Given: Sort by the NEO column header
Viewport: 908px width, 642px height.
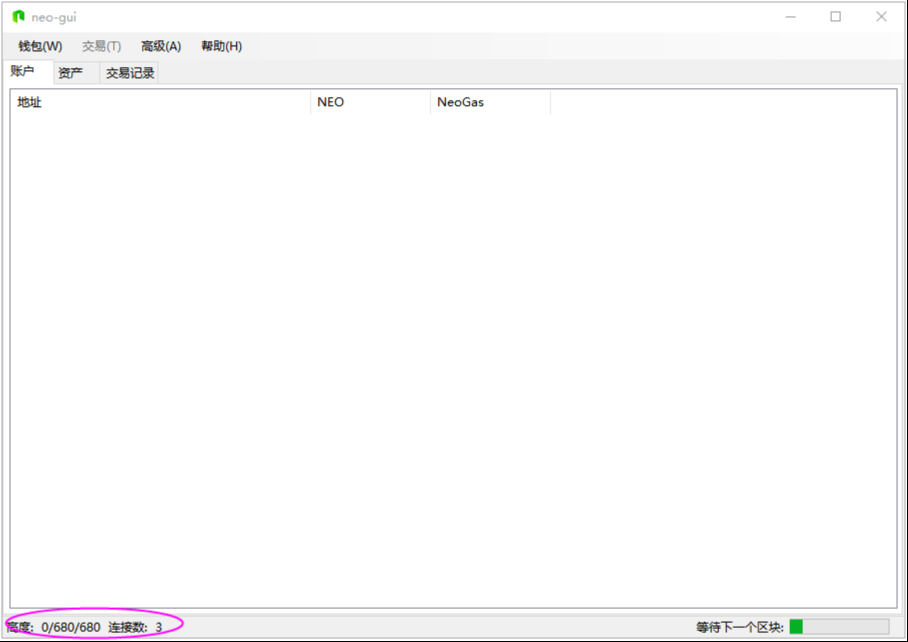Looking at the screenshot, I should 371,102.
